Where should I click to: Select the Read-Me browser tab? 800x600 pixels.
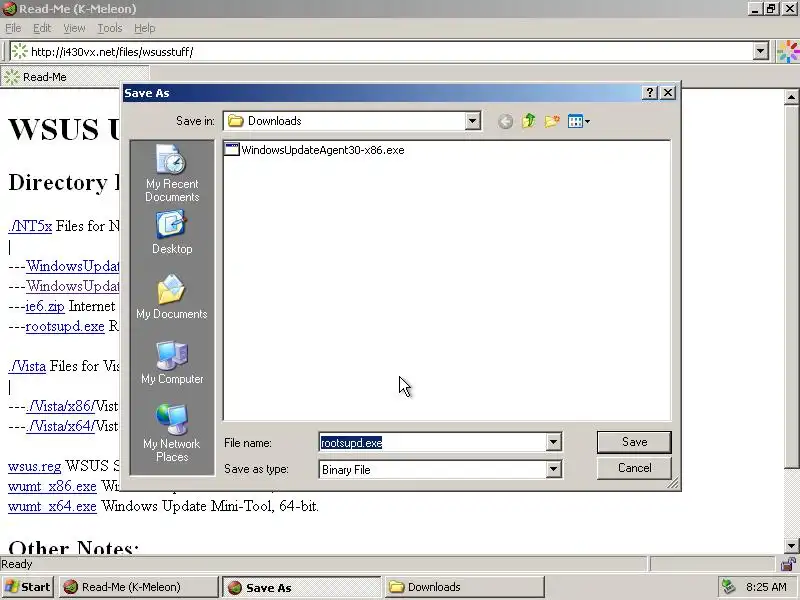[x=74, y=77]
